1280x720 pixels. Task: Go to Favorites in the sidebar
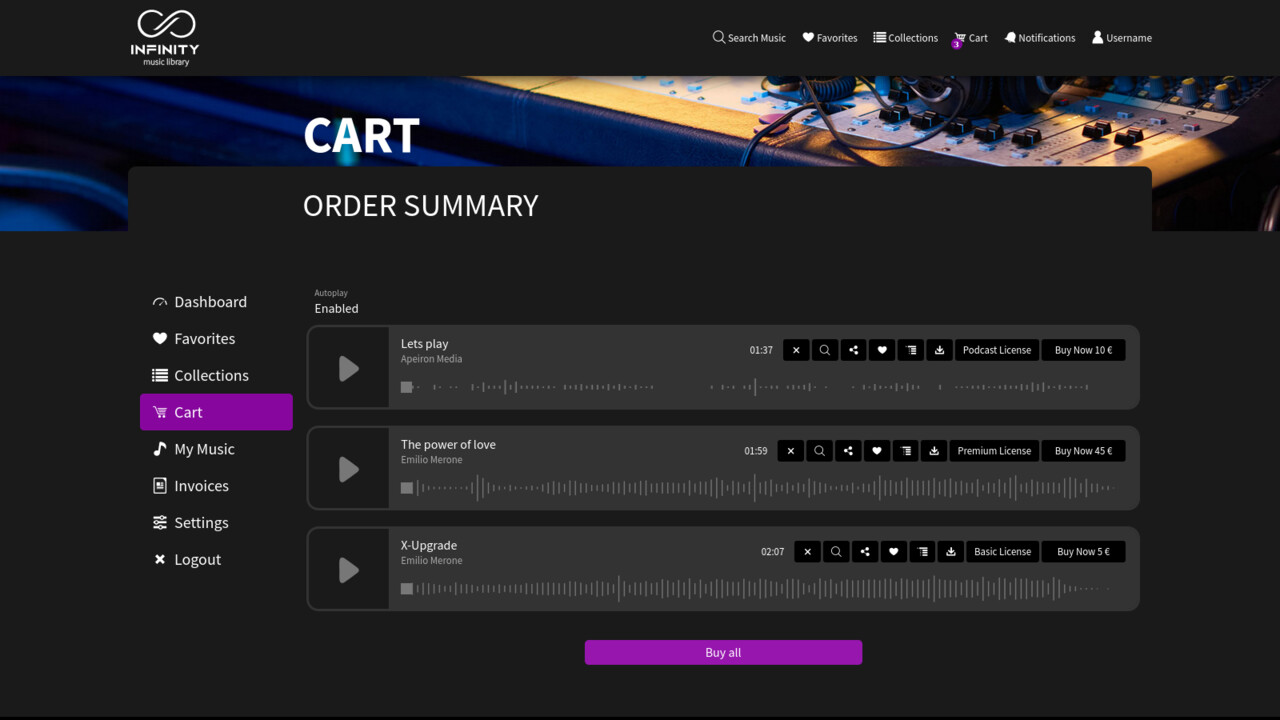216,339
